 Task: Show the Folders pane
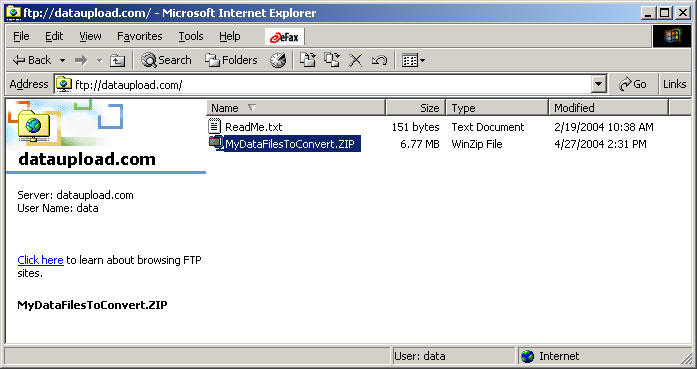[231, 60]
